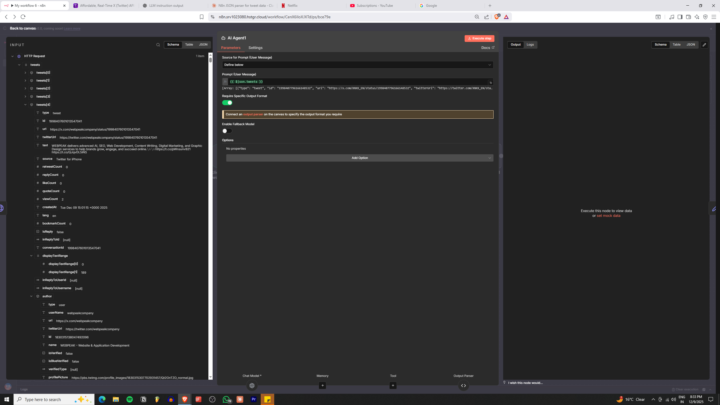Viewport: 720px width, 405px height.
Task: Switch to the Netflix browser tab
Action: click(292, 6)
